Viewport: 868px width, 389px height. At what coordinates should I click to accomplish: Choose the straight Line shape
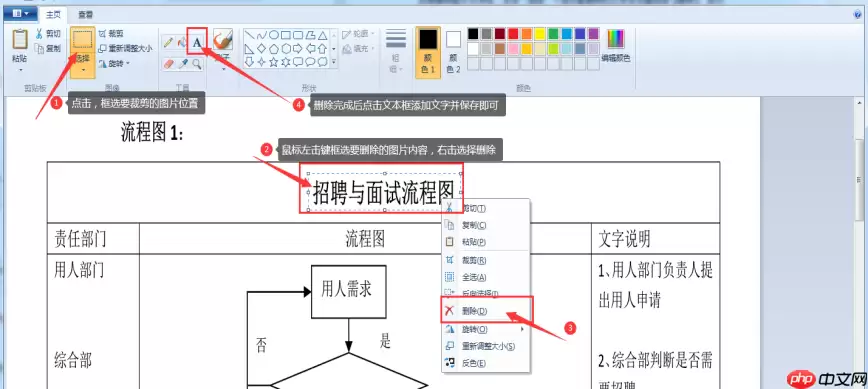[250, 35]
